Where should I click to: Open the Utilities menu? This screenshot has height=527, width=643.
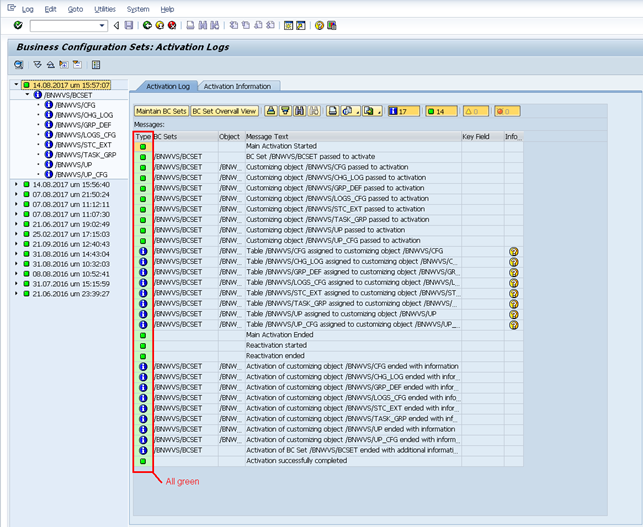click(x=104, y=9)
